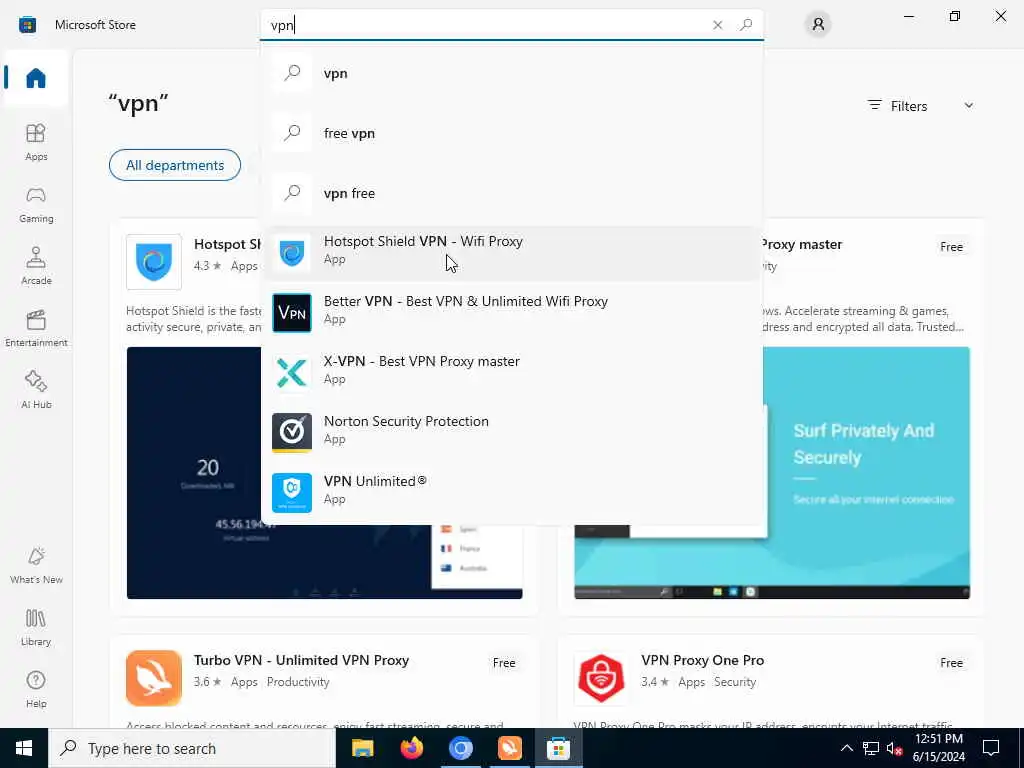Click the Microsoft Store logo icon
The image size is (1024, 768).
click(x=27, y=25)
